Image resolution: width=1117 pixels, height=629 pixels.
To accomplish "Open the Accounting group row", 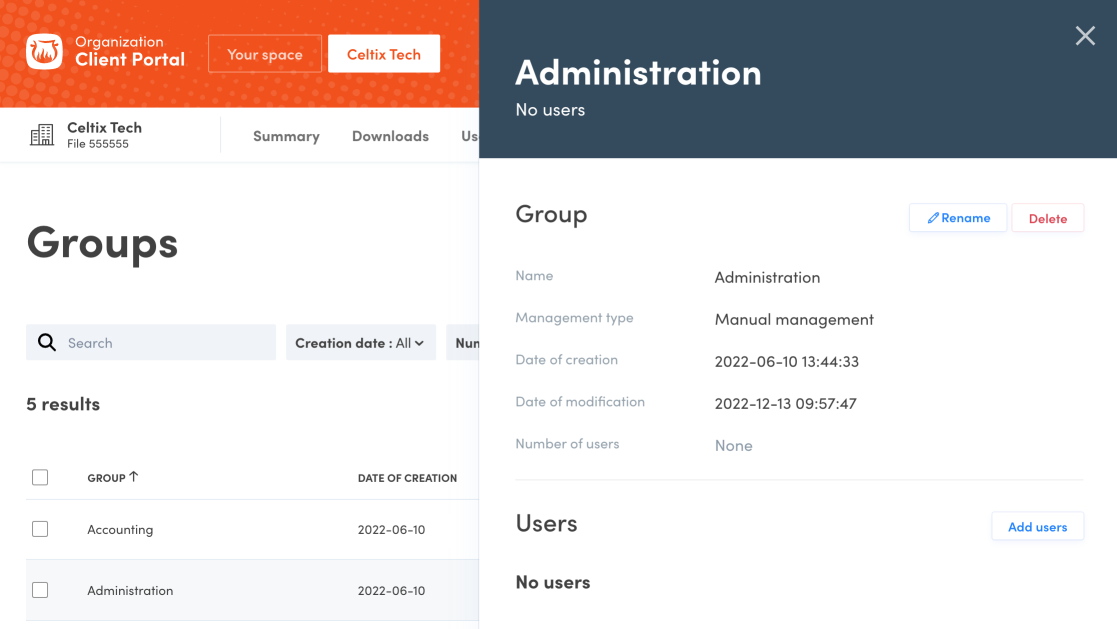I will [x=120, y=530].
